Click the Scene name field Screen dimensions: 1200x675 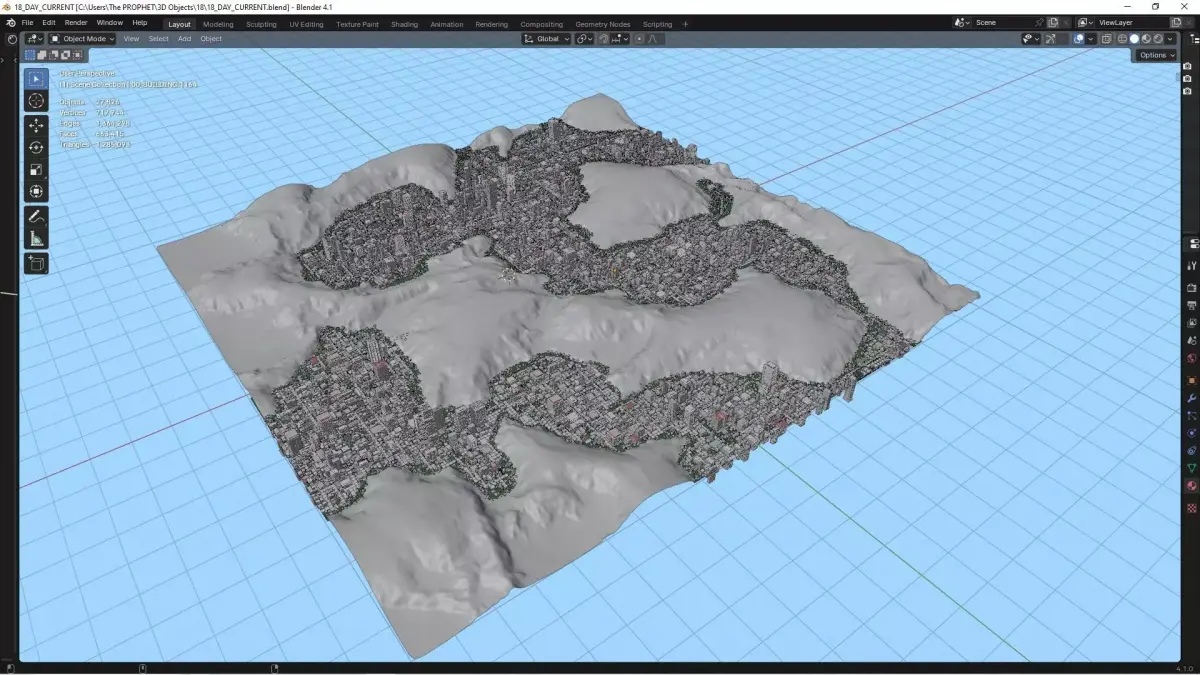[x=1002, y=22]
